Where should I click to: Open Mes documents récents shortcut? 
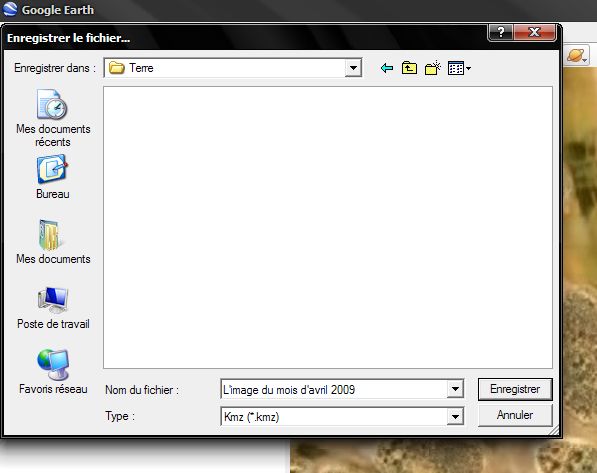pyautogui.click(x=53, y=118)
